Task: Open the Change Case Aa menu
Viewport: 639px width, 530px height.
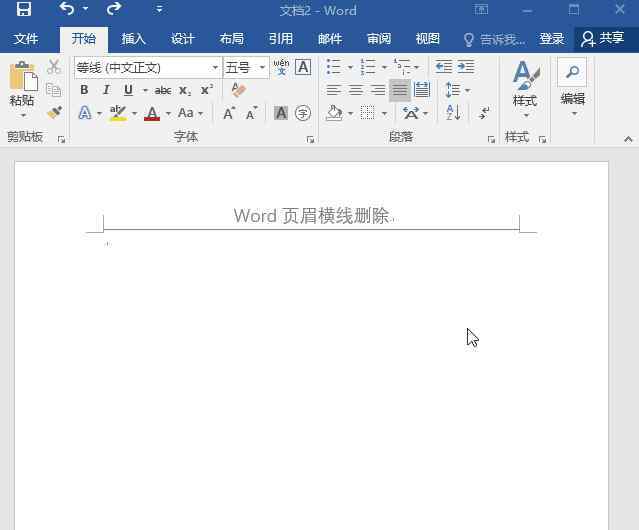Action: tap(190, 113)
